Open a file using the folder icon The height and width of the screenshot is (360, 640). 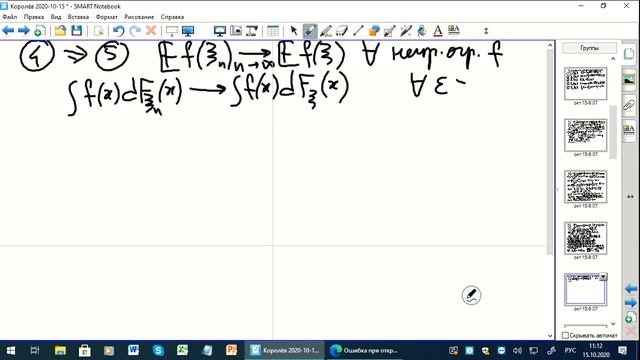pyautogui.click(x=60, y=31)
